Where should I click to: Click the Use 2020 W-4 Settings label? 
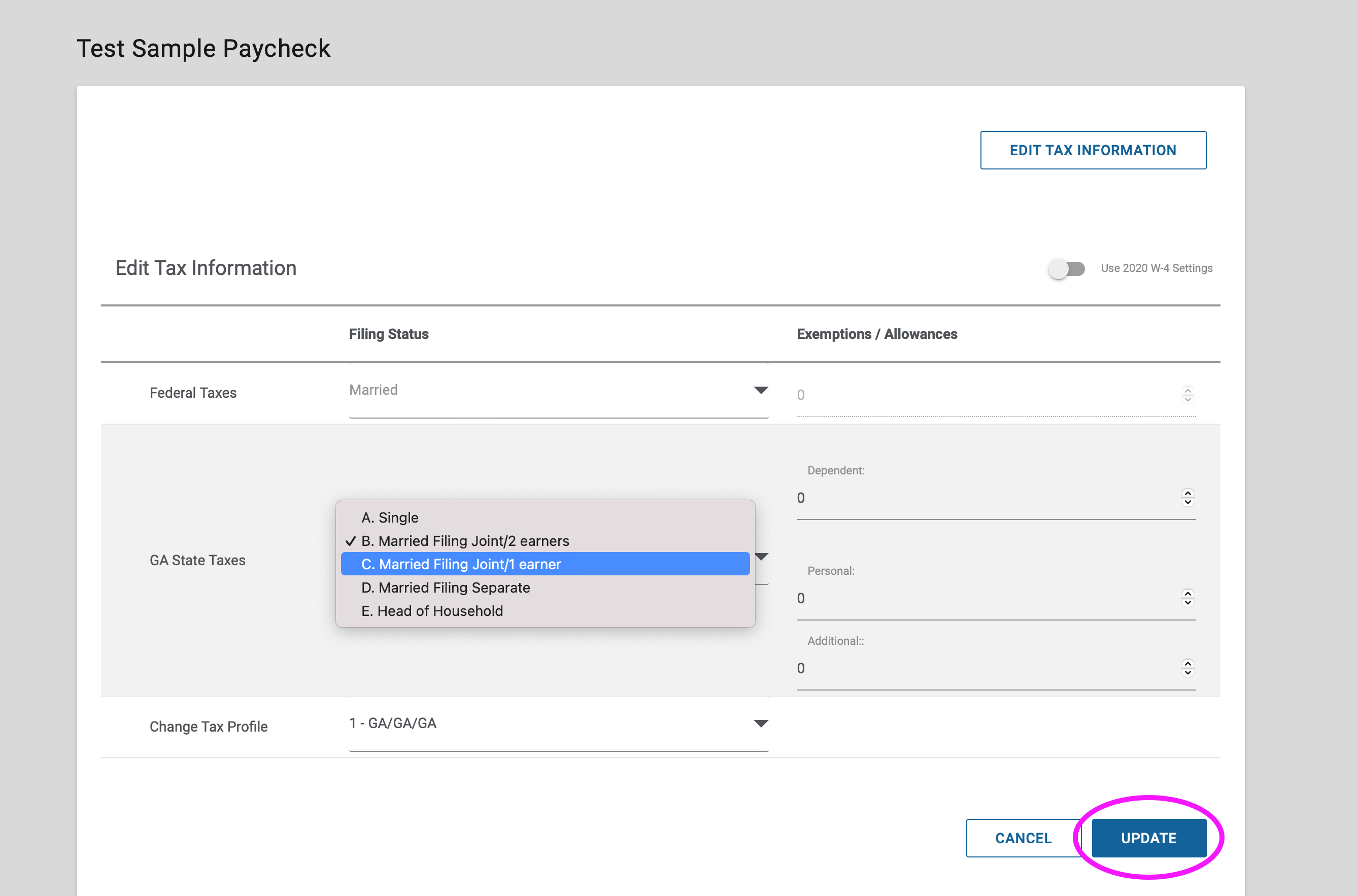[x=1157, y=268]
